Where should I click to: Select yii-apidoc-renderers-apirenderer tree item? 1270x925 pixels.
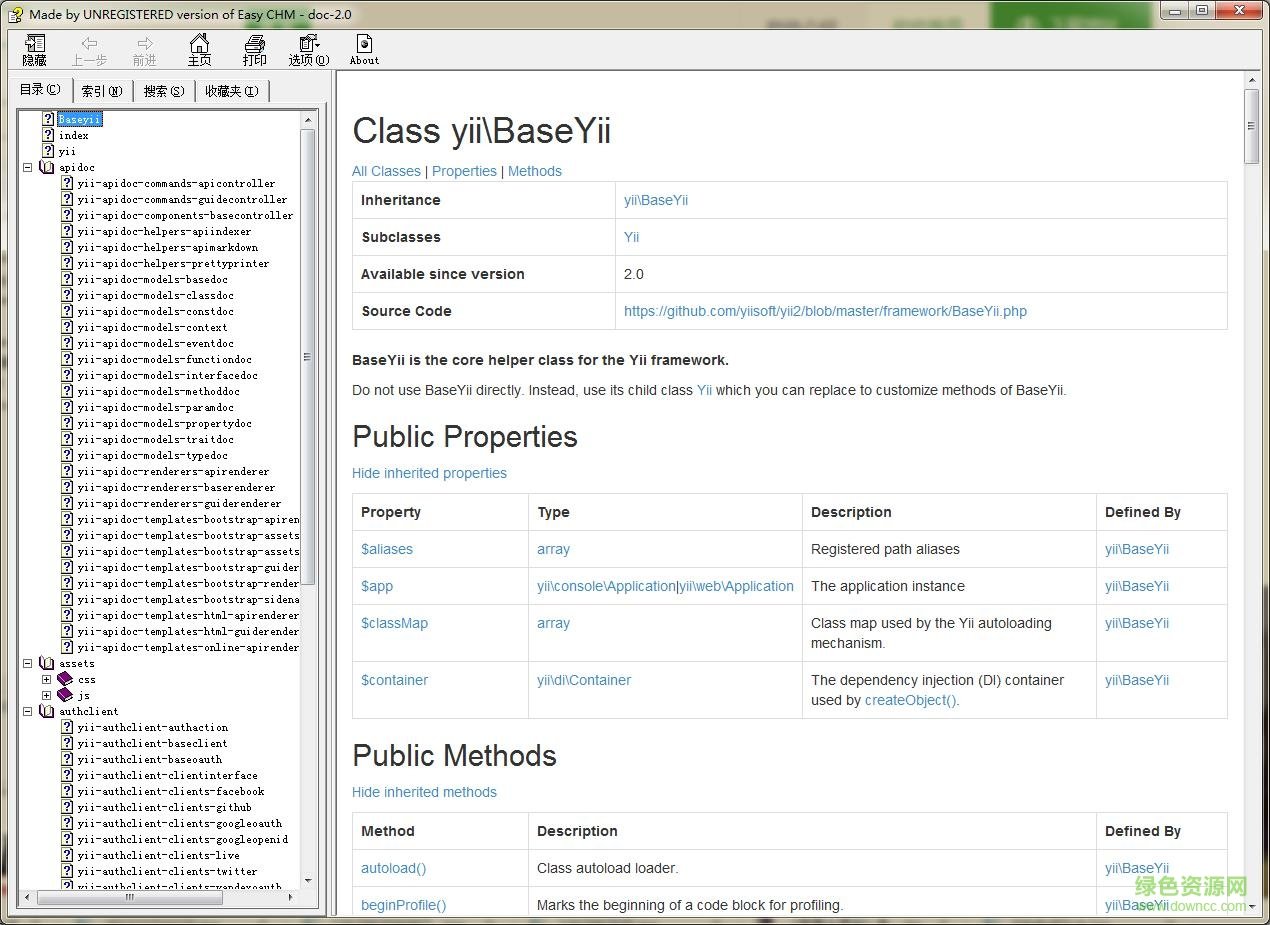173,471
